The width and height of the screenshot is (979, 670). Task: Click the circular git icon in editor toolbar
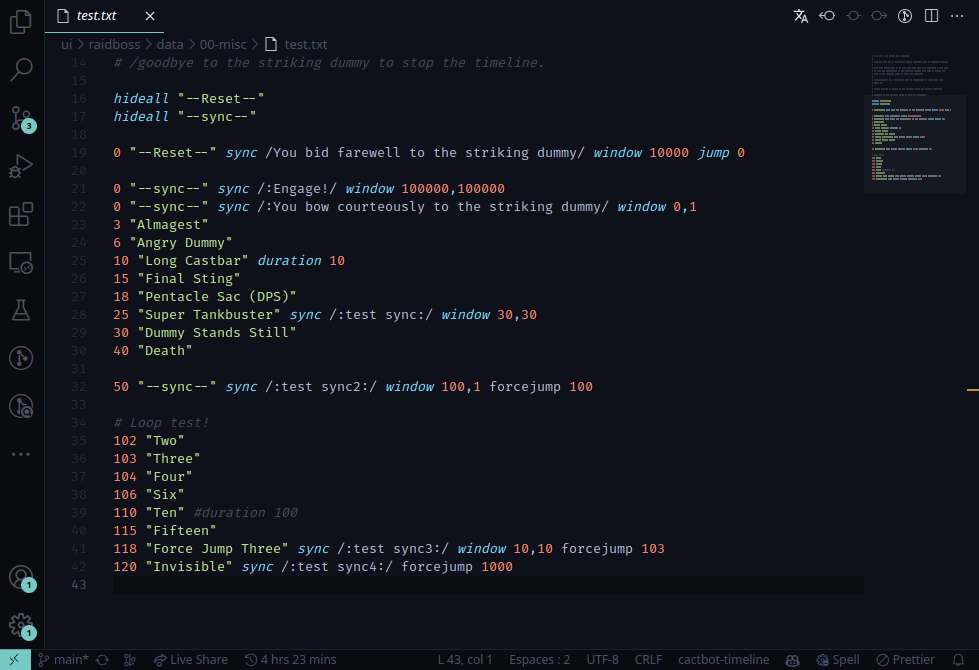905,16
